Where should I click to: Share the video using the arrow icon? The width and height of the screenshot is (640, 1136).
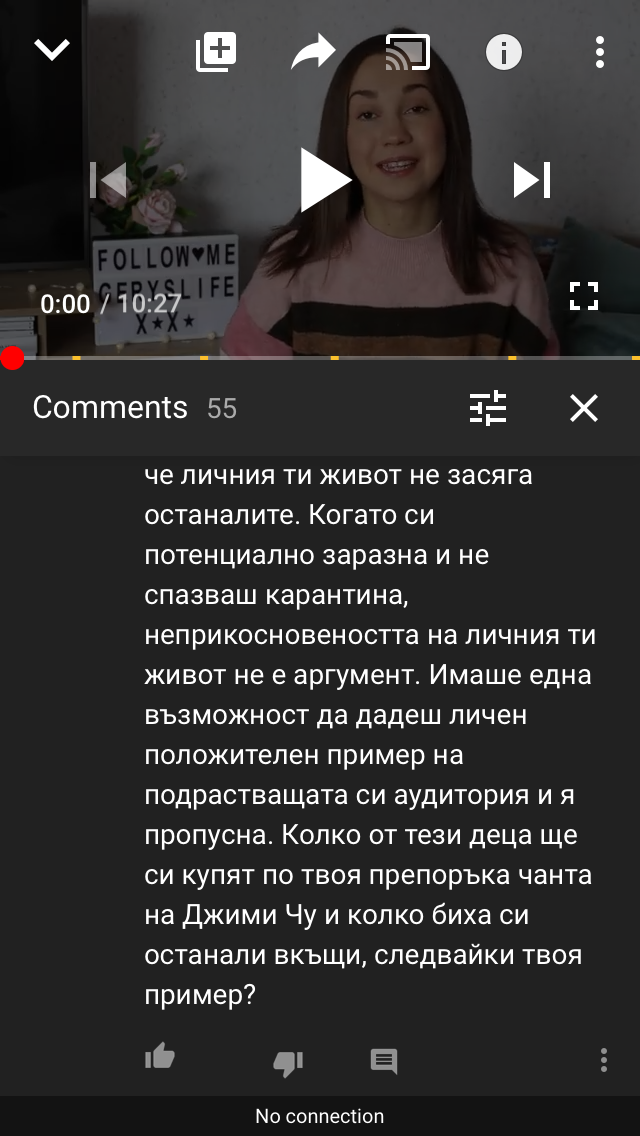click(312, 52)
